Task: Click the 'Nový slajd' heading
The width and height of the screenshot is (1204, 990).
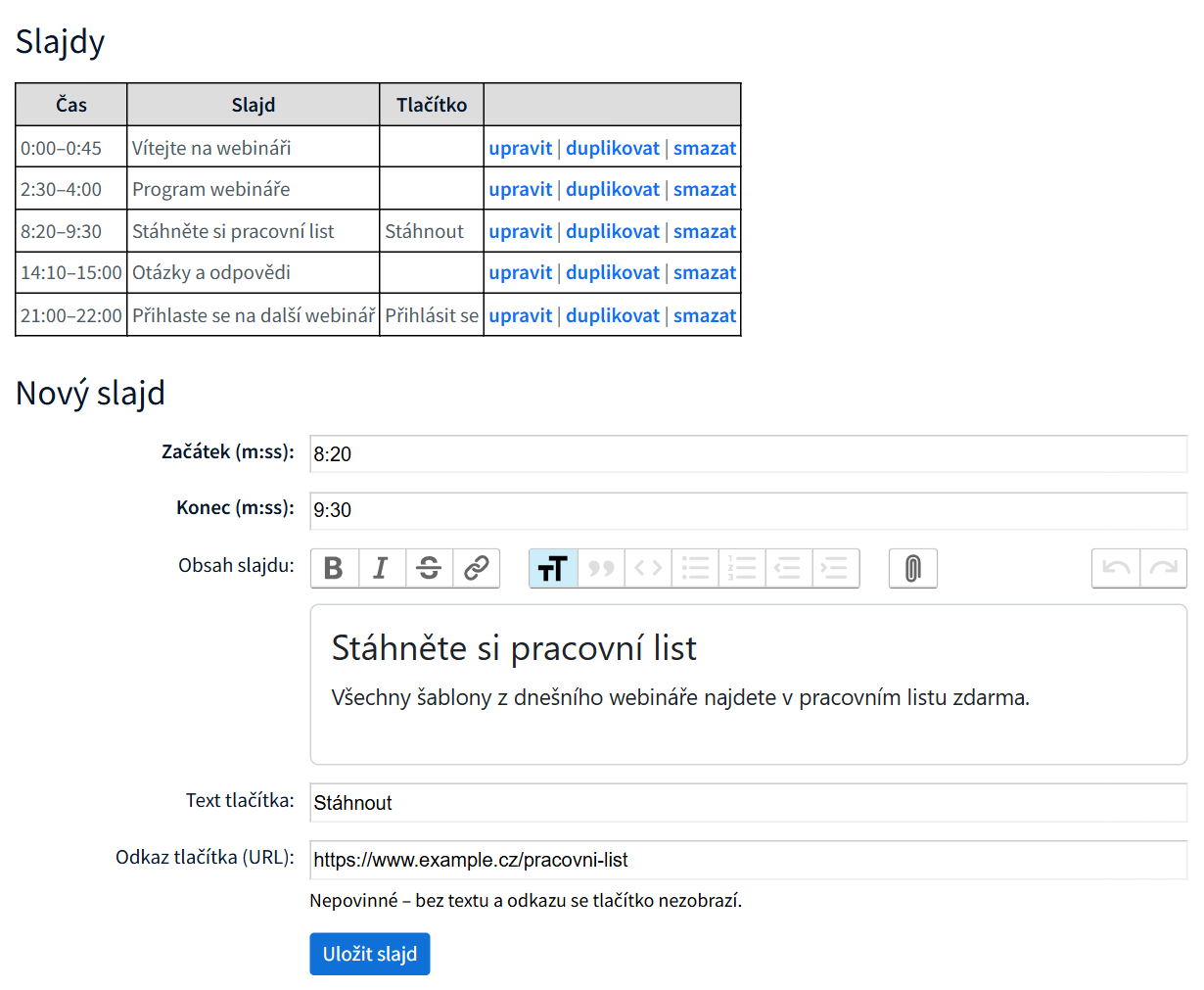Action: [x=90, y=393]
